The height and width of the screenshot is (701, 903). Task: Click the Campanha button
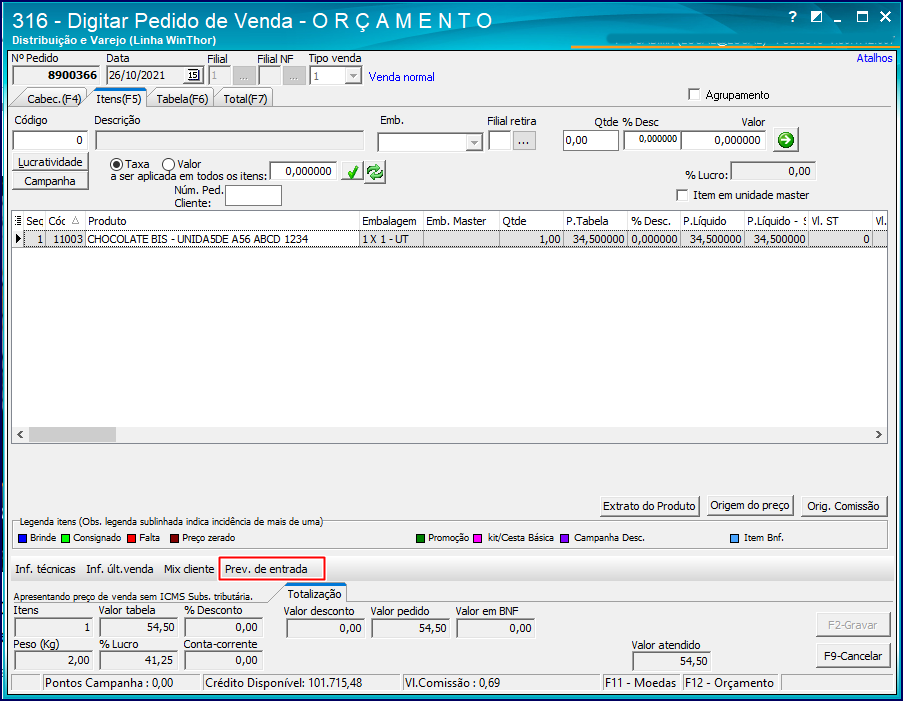(x=50, y=181)
